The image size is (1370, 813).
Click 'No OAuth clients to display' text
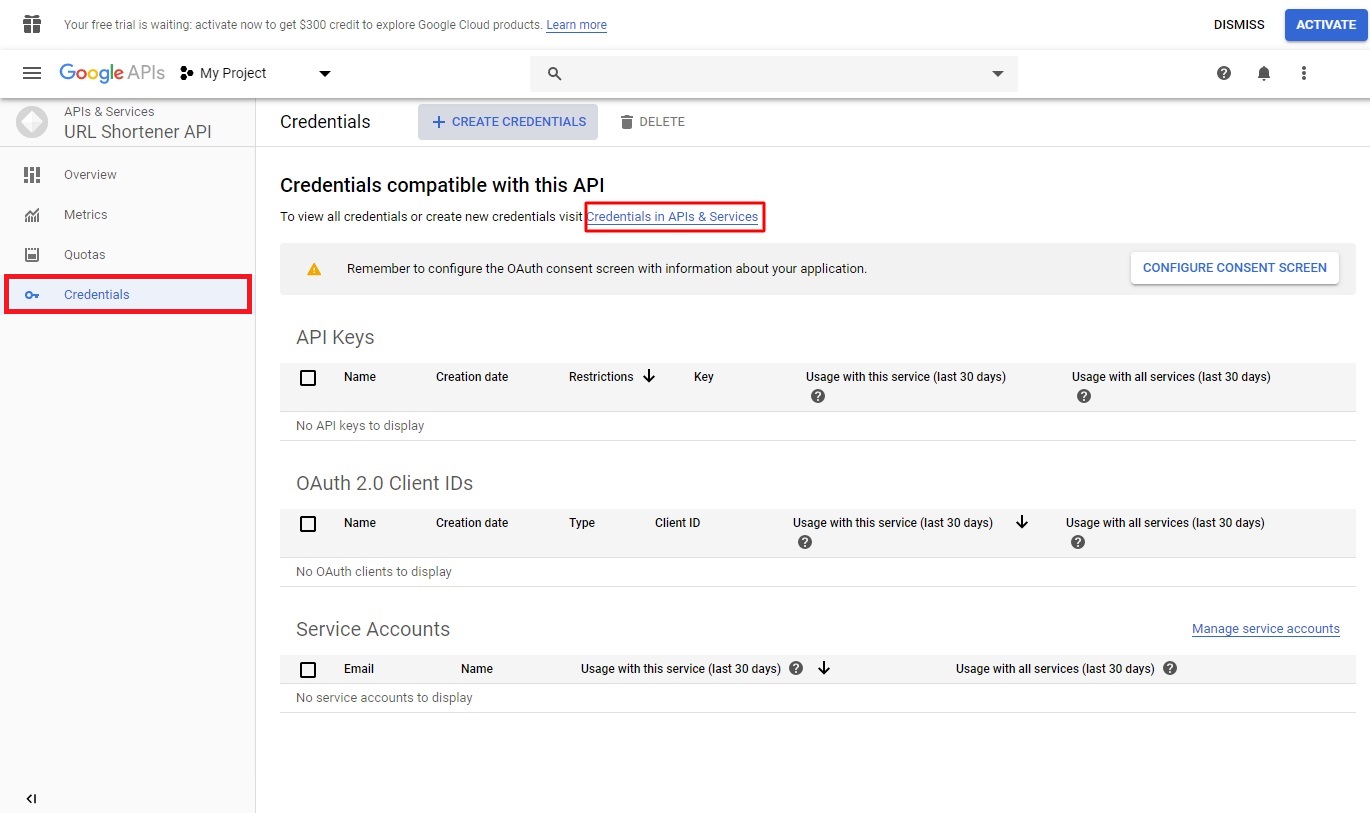(x=374, y=572)
